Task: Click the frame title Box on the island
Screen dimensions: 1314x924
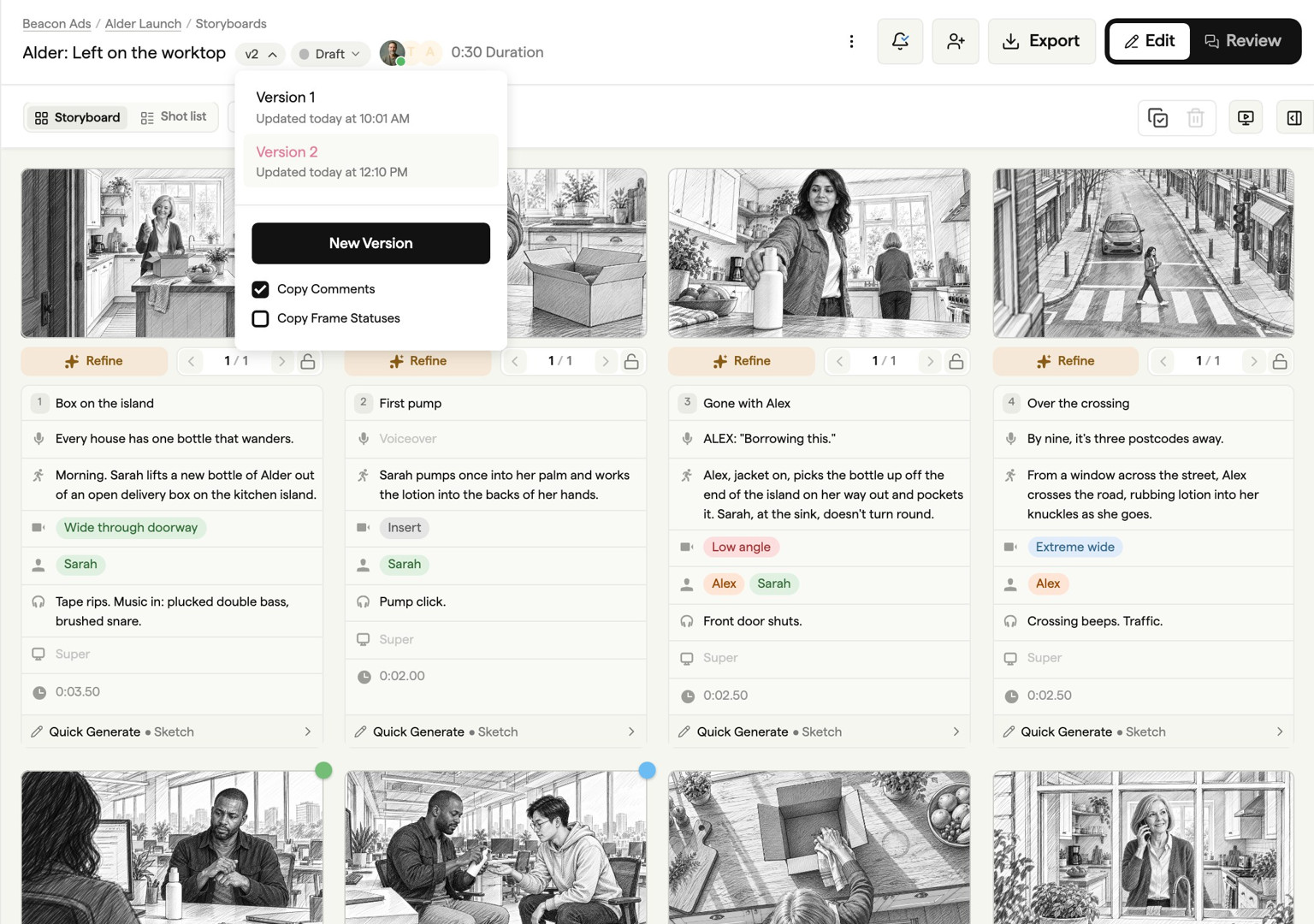Action: coord(104,403)
